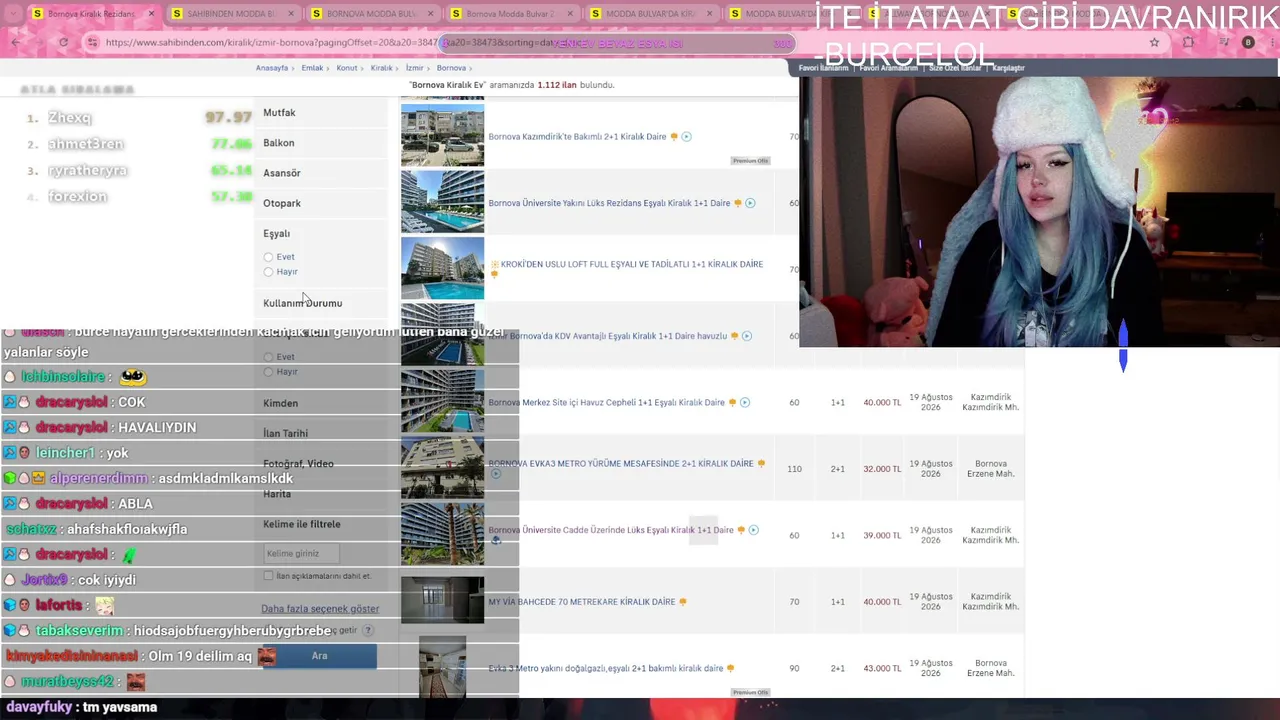Collapse the Kullanım Durumu filter
This screenshot has width=1280, height=720.
tap(302, 303)
